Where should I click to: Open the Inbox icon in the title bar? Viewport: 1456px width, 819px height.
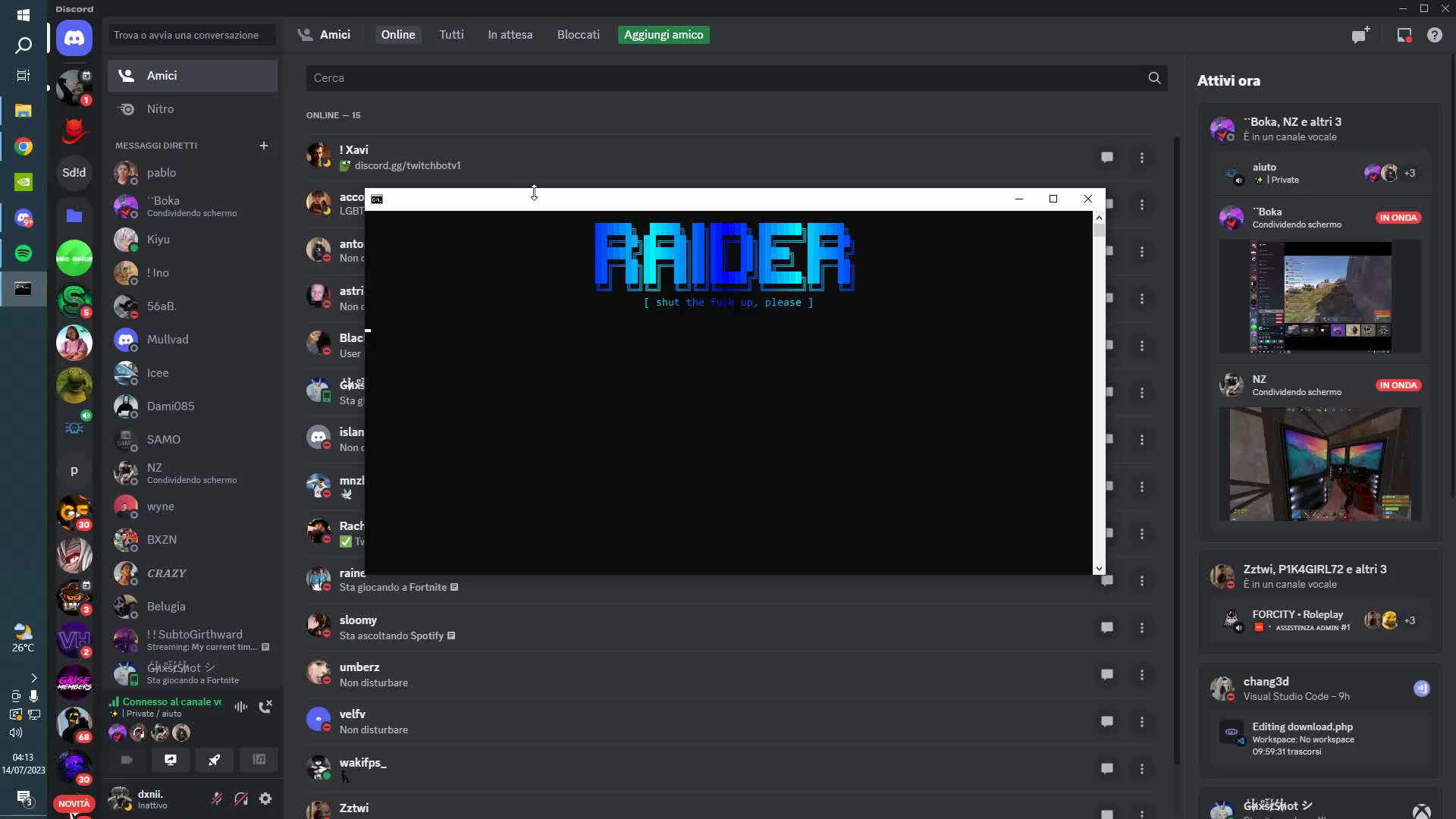[1404, 35]
